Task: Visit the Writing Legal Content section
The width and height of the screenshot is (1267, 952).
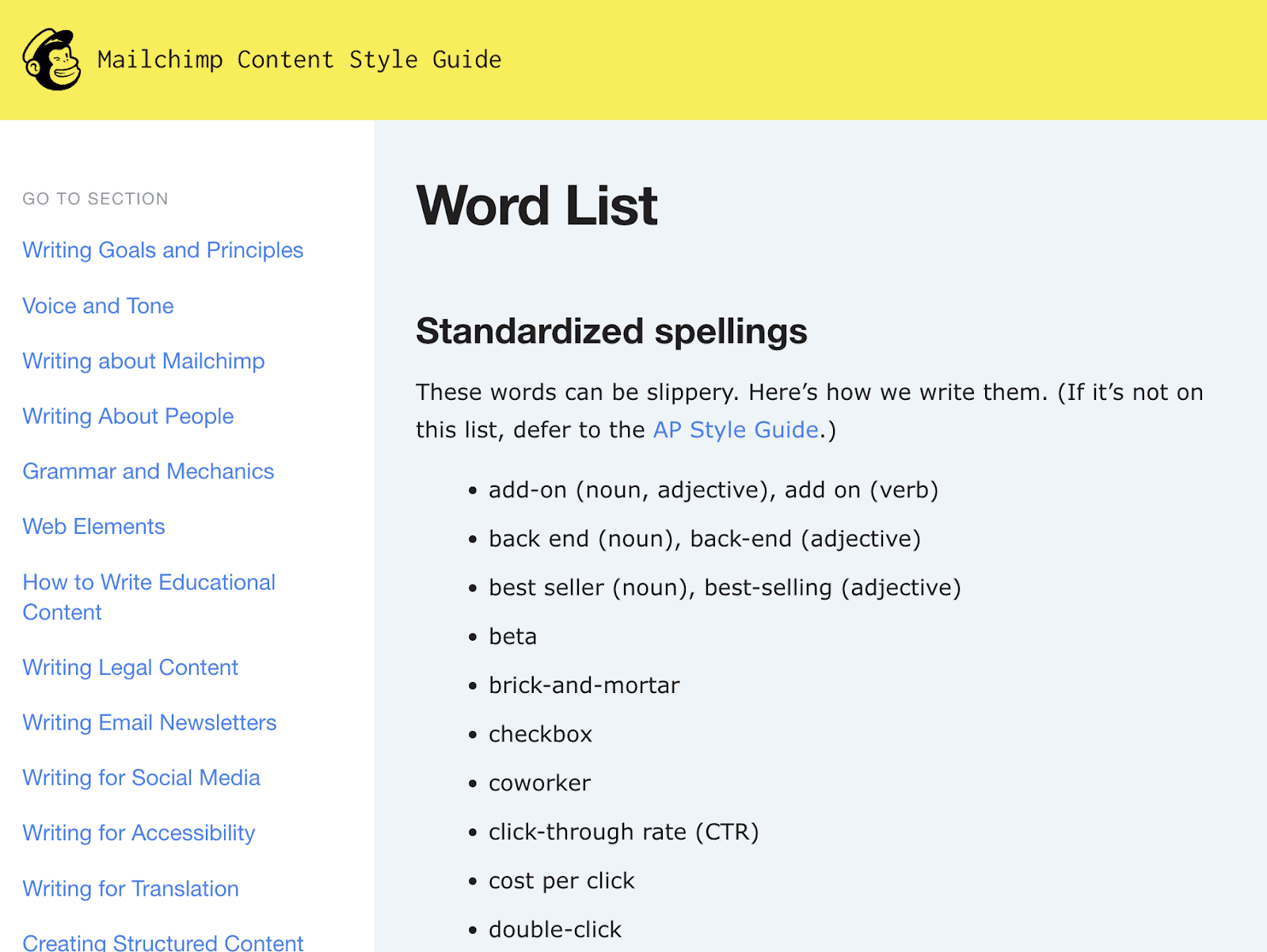Action: (131, 668)
